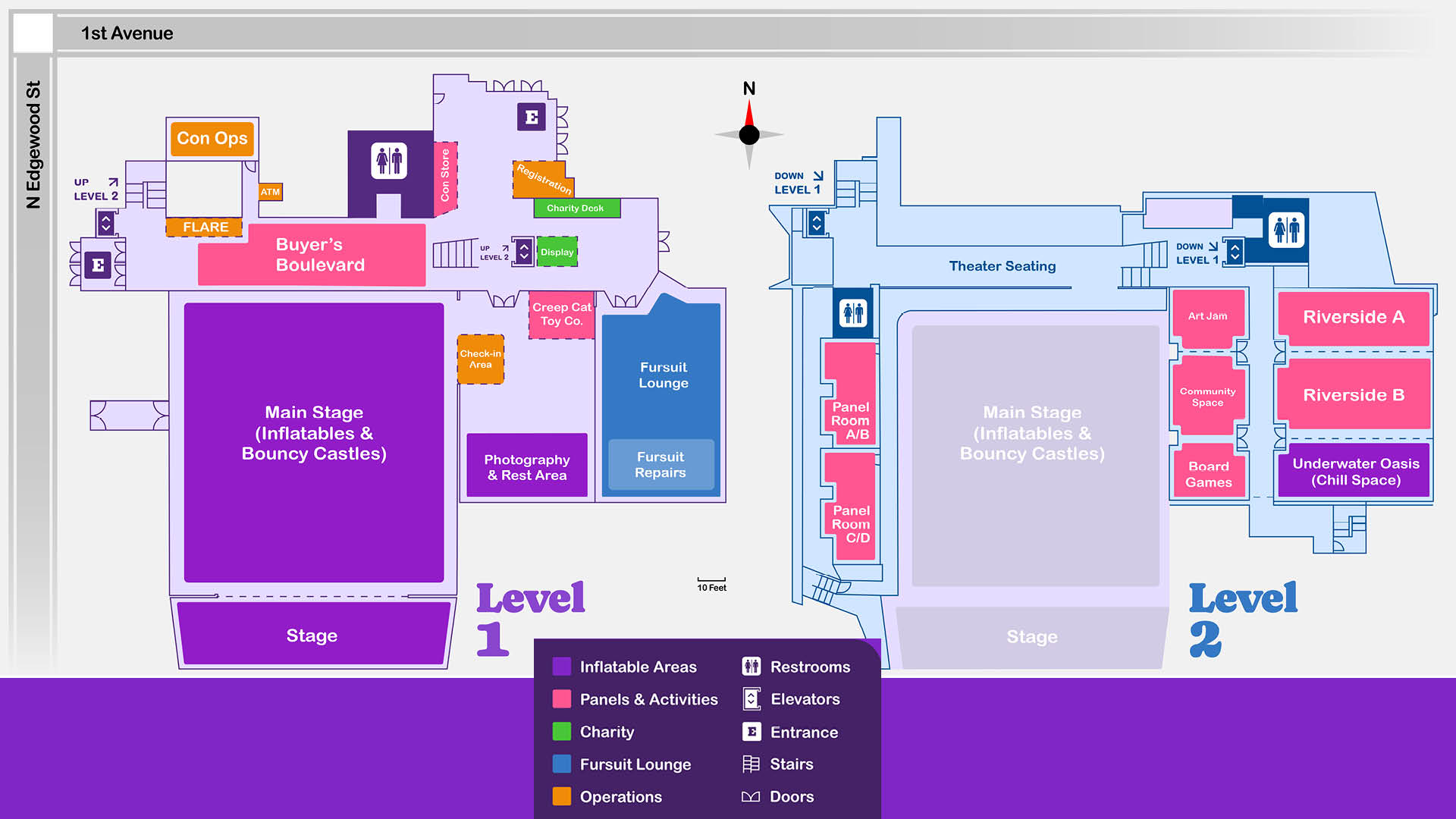Image resolution: width=1456 pixels, height=819 pixels.
Task: Click the Level 1 restroom icon
Action: point(389,161)
